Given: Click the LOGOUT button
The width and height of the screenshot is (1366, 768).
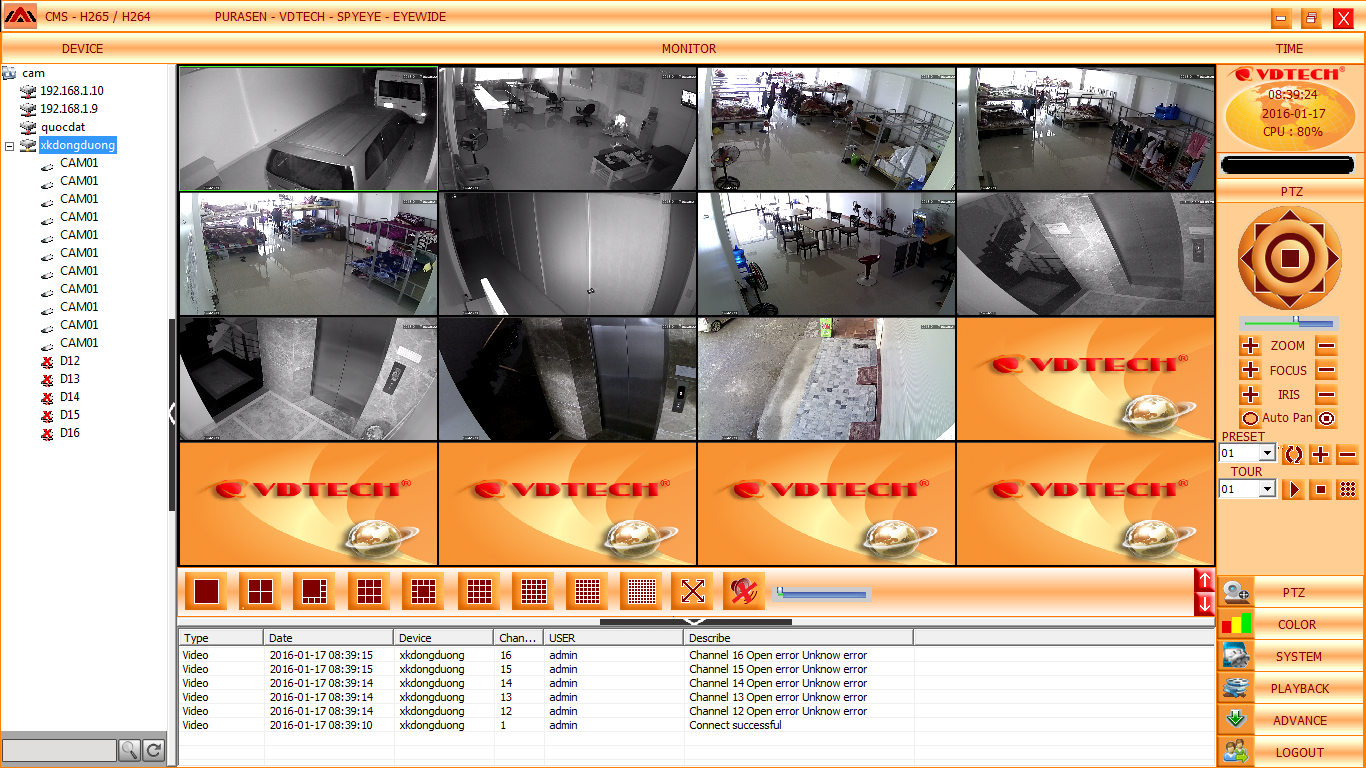Looking at the screenshot, I should coord(1291,752).
